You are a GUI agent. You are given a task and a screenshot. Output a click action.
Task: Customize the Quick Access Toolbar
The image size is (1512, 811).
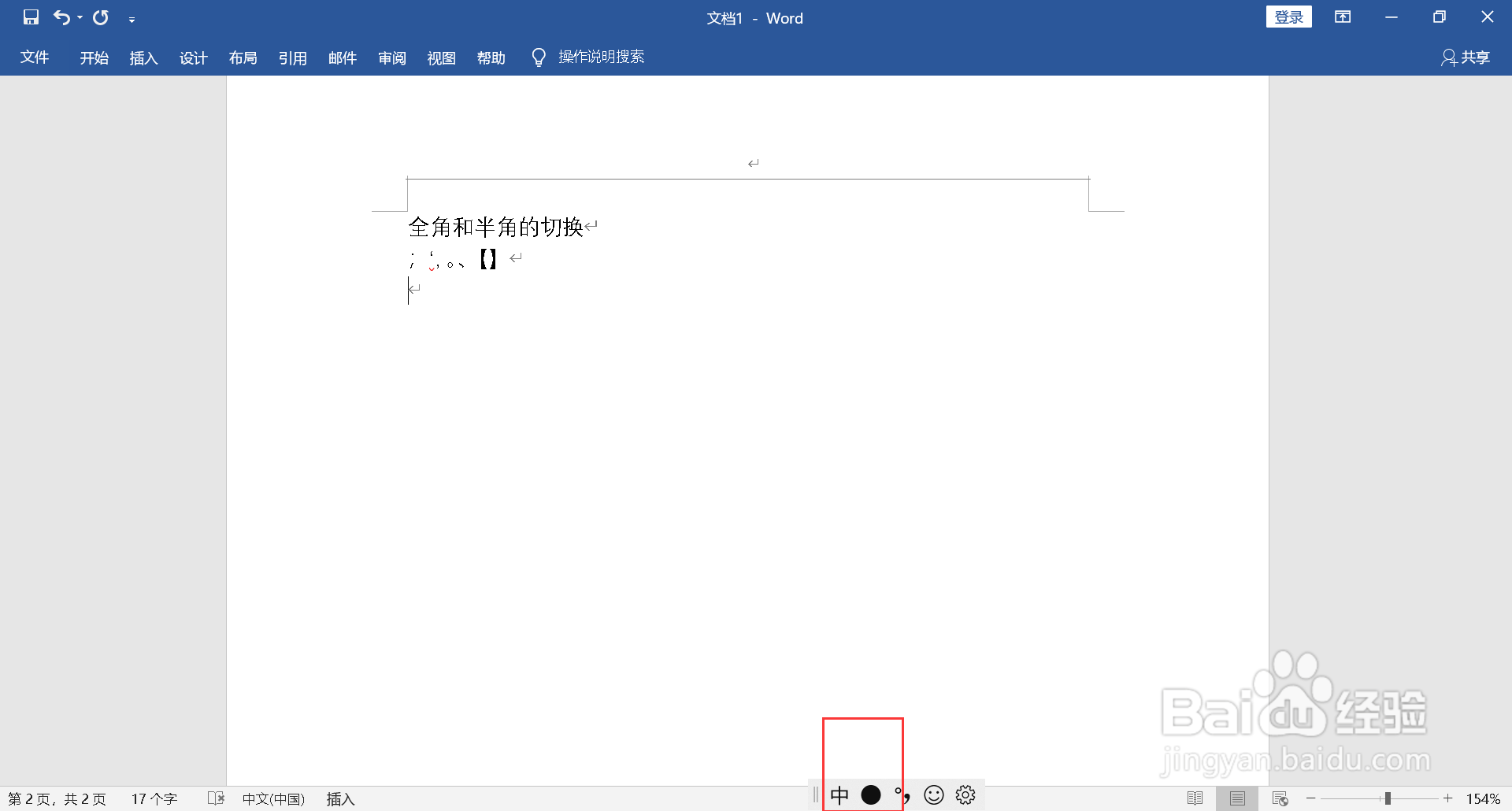pyautogui.click(x=132, y=19)
